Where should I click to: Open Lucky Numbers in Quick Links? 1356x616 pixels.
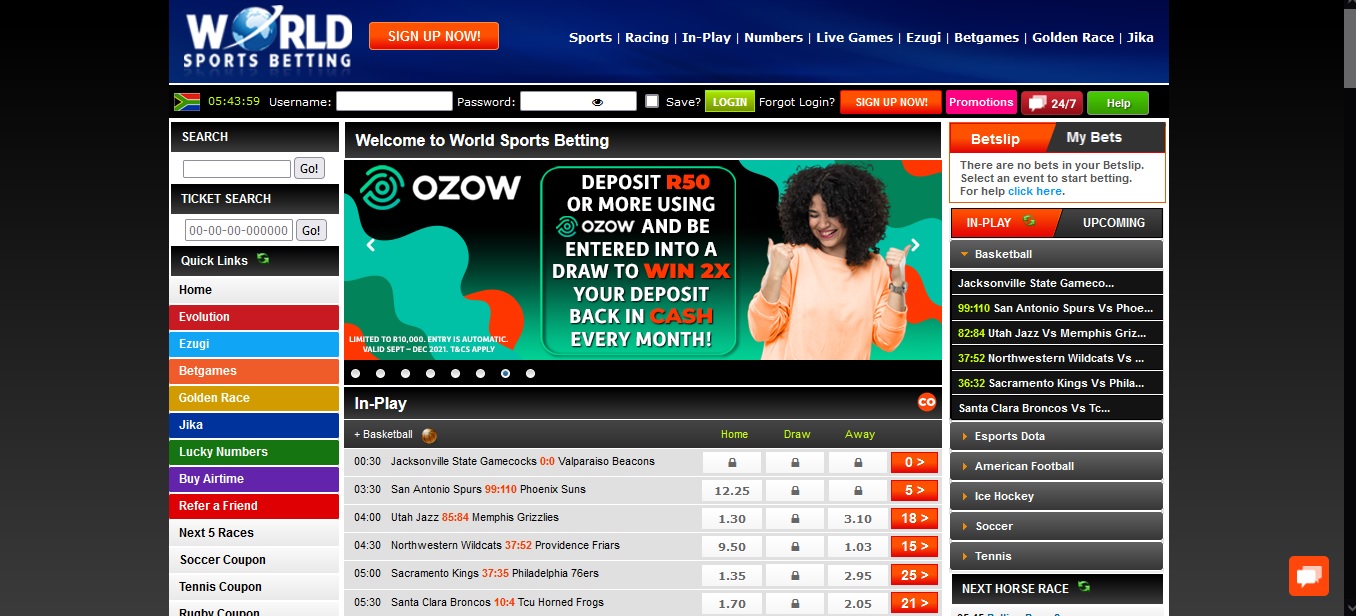point(254,452)
